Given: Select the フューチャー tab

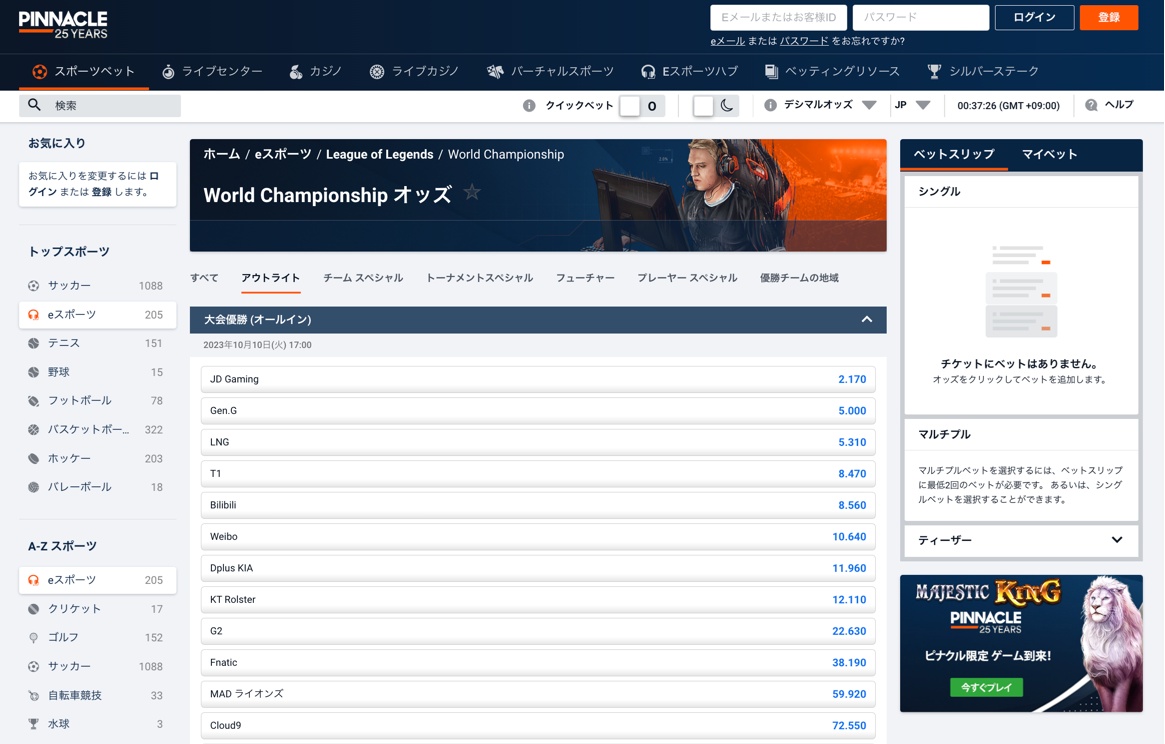Looking at the screenshot, I should tap(585, 278).
